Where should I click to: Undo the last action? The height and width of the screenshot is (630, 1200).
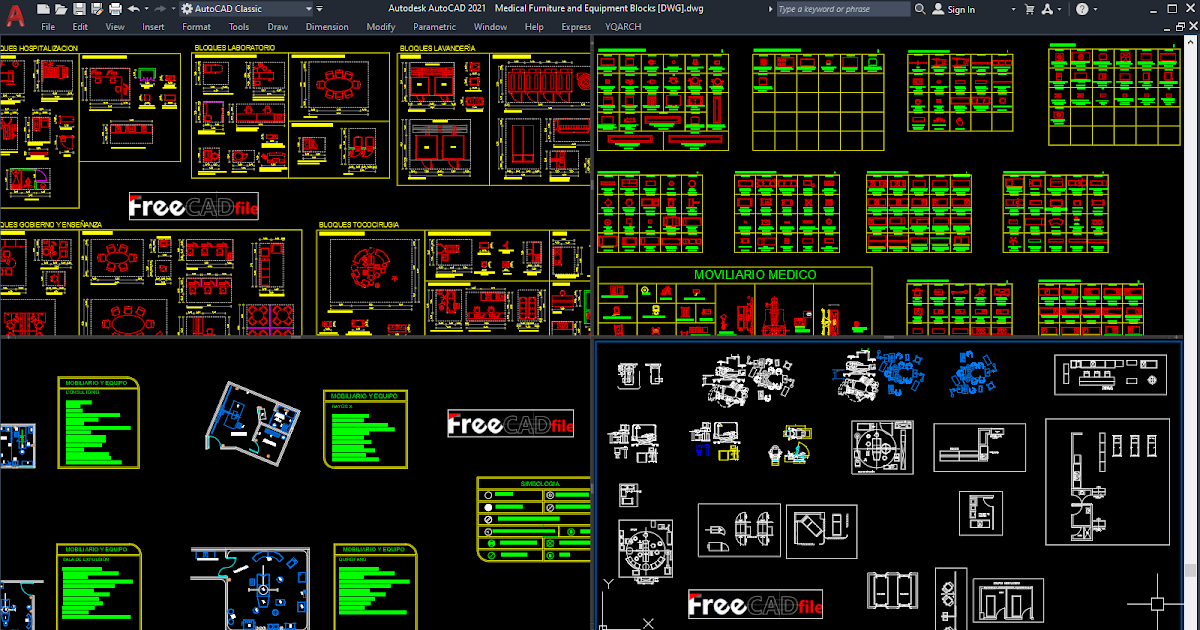pyautogui.click(x=133, y=9)
